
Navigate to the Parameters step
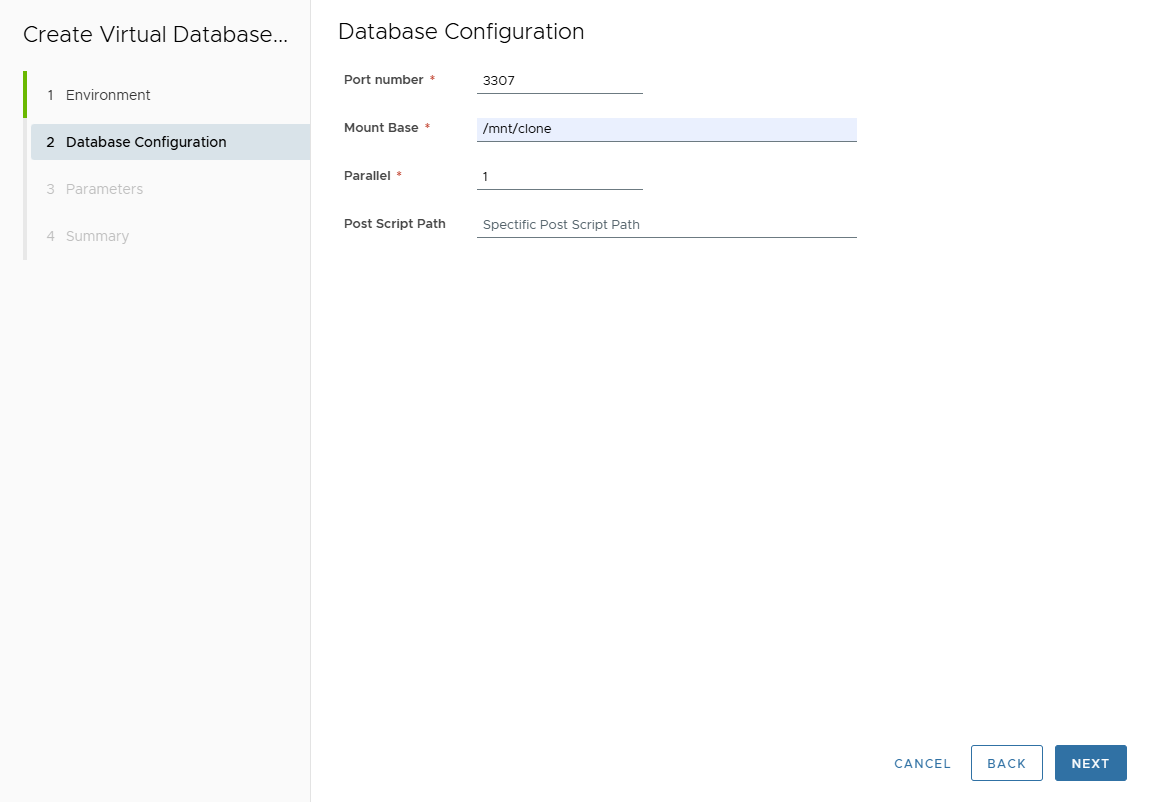click(103, 189)
